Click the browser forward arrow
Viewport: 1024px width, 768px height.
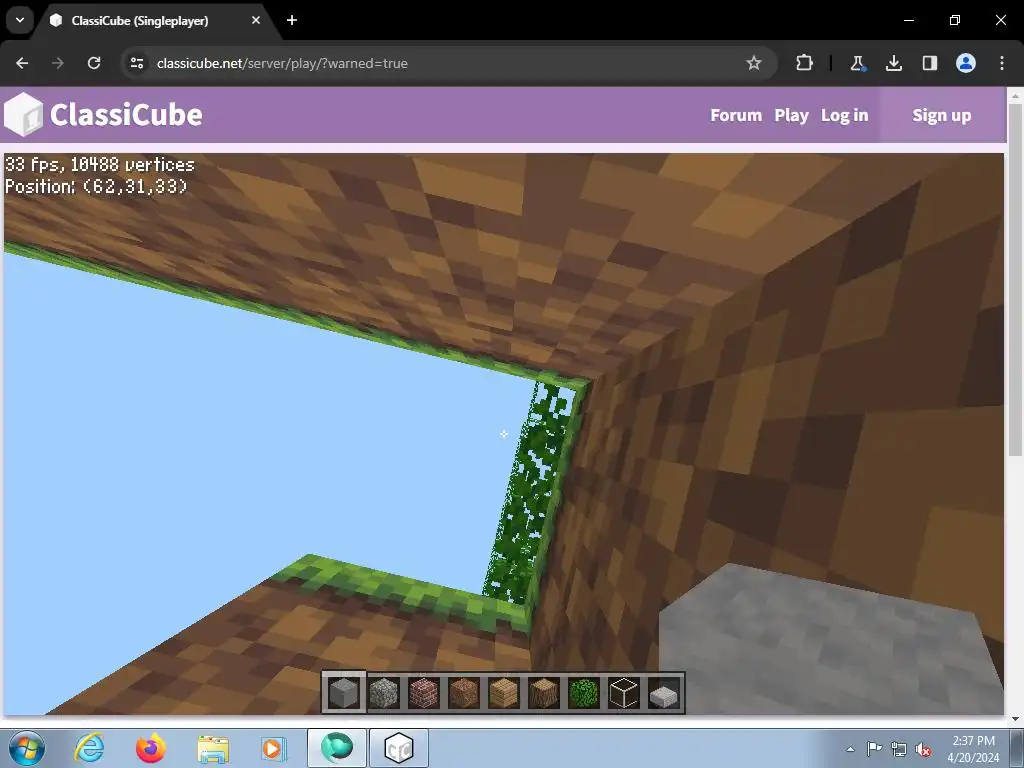tap(58, 63)
